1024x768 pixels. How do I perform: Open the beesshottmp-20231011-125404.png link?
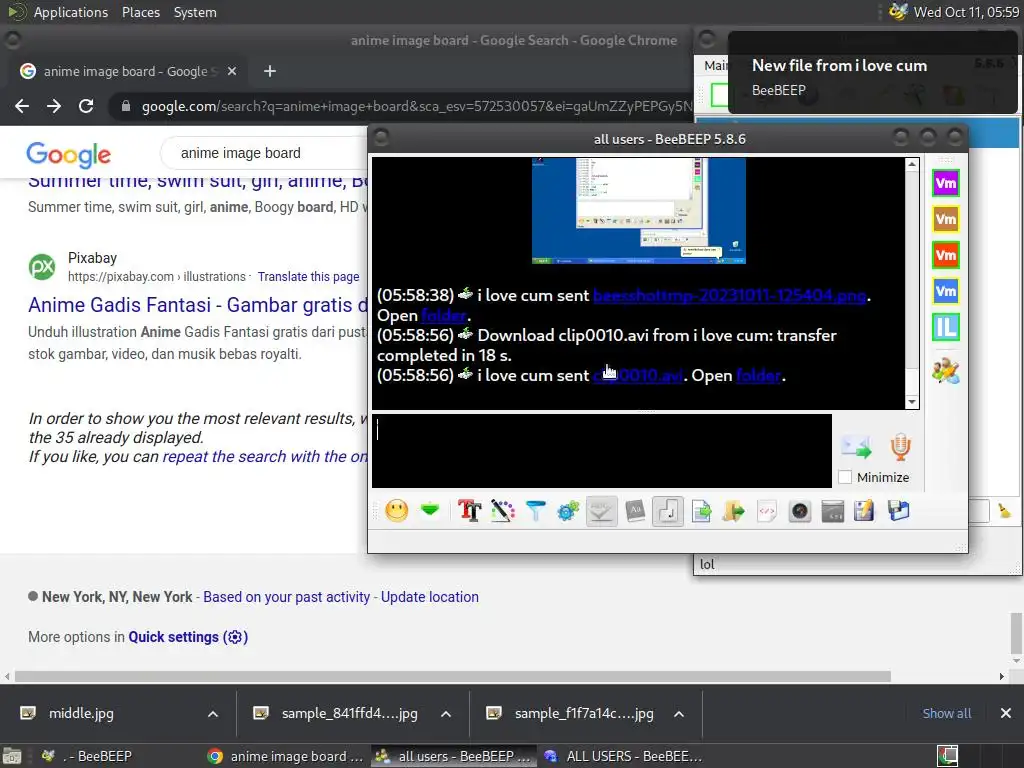[x=729, y=295]
